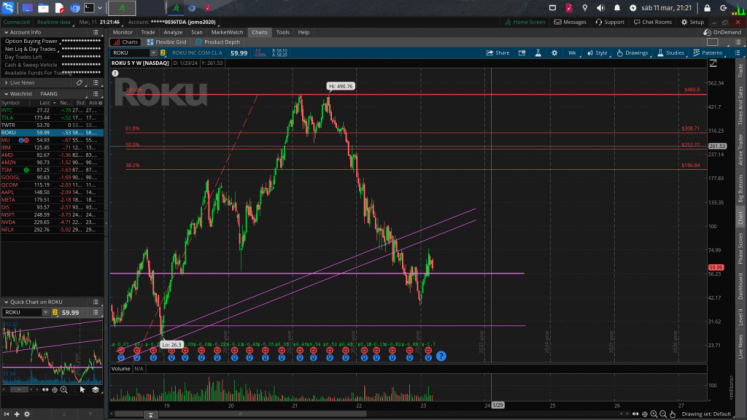Open Chat Rooms
The height and width of the screenshot is (420, 747).
(x=653, y=22)
